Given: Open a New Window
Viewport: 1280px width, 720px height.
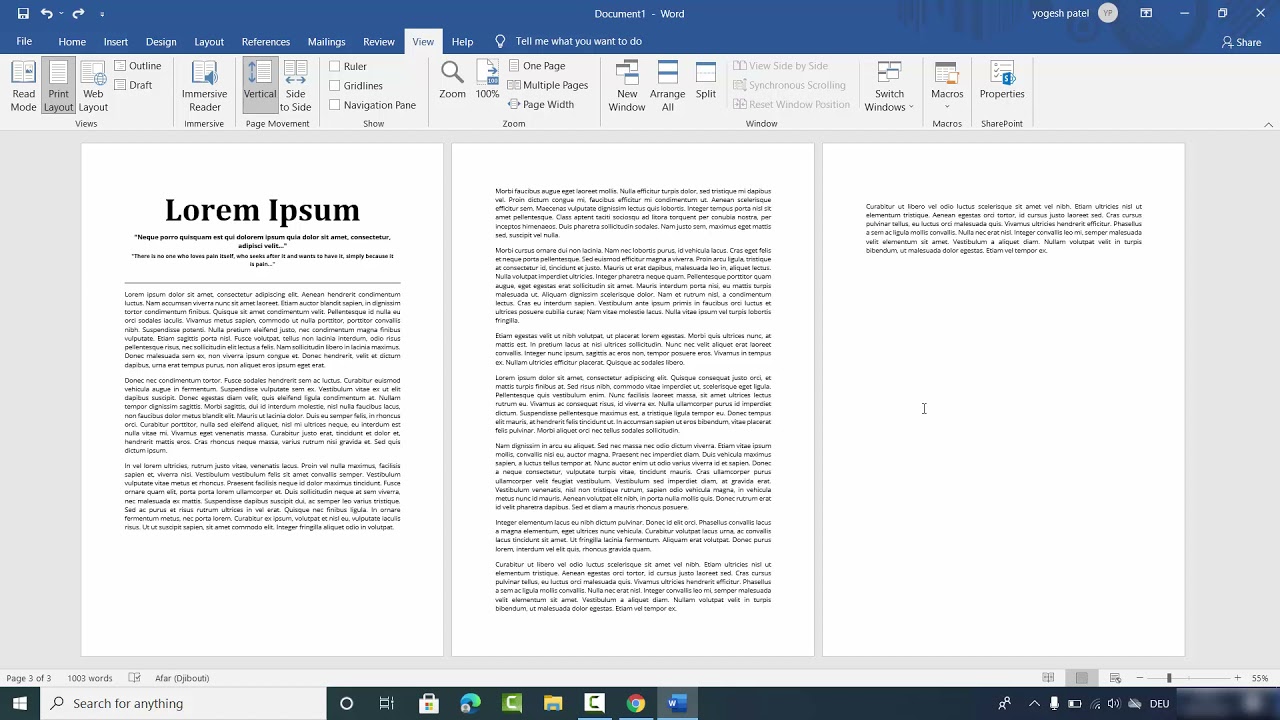Looking at the screenshot, I should click(x=627, y=87).
